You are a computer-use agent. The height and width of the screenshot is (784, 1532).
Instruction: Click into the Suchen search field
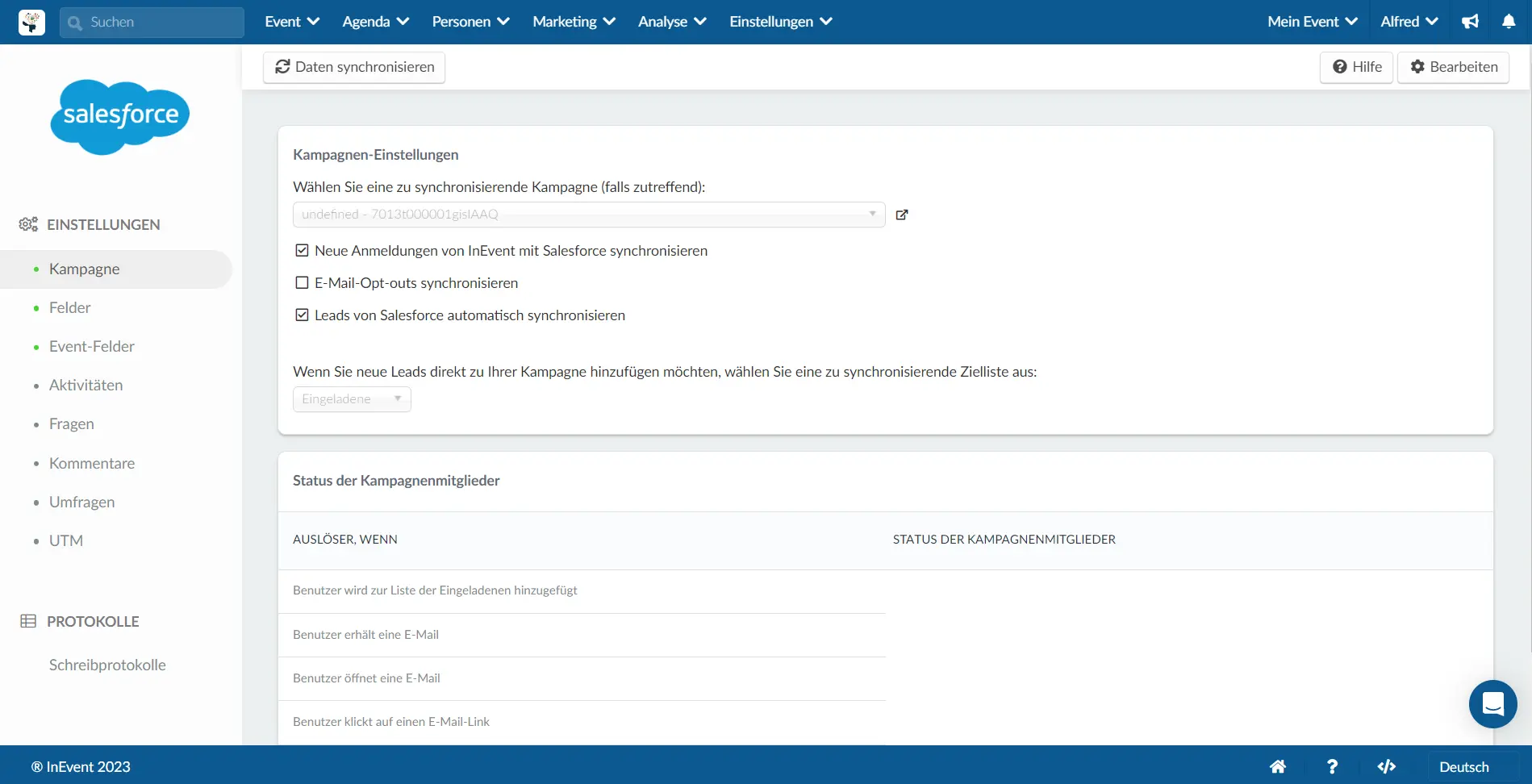152,23
